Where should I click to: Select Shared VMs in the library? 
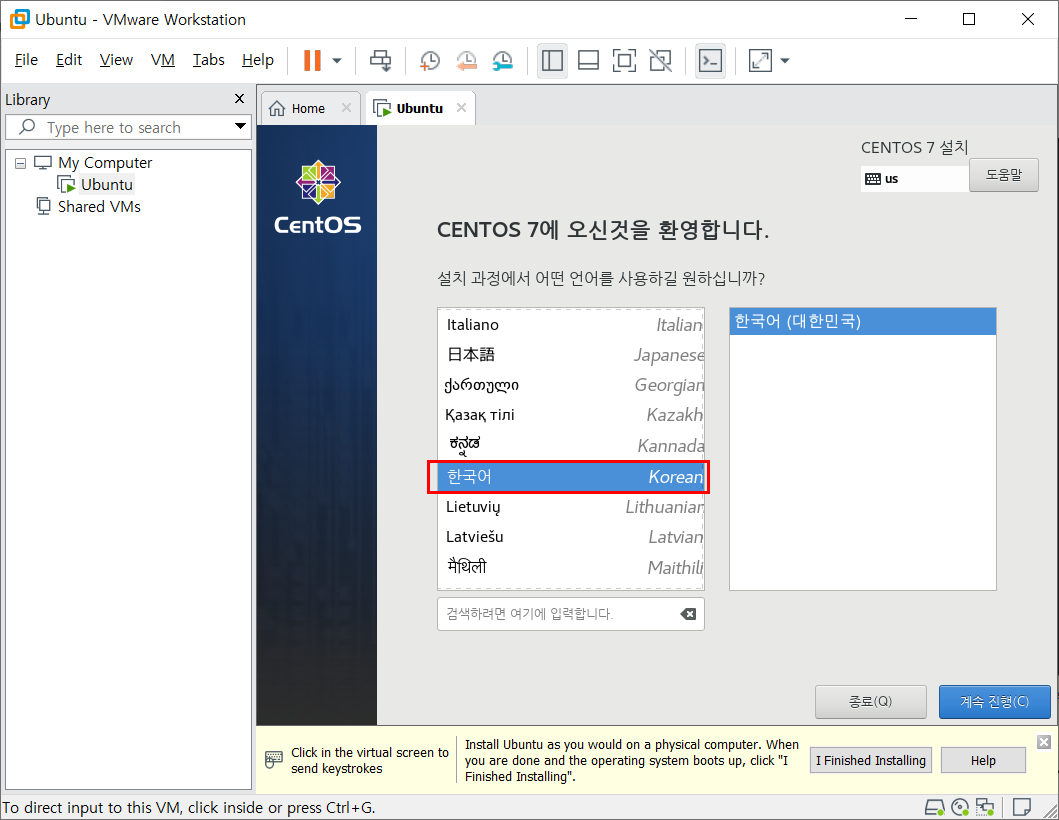[x=99, y=206]
